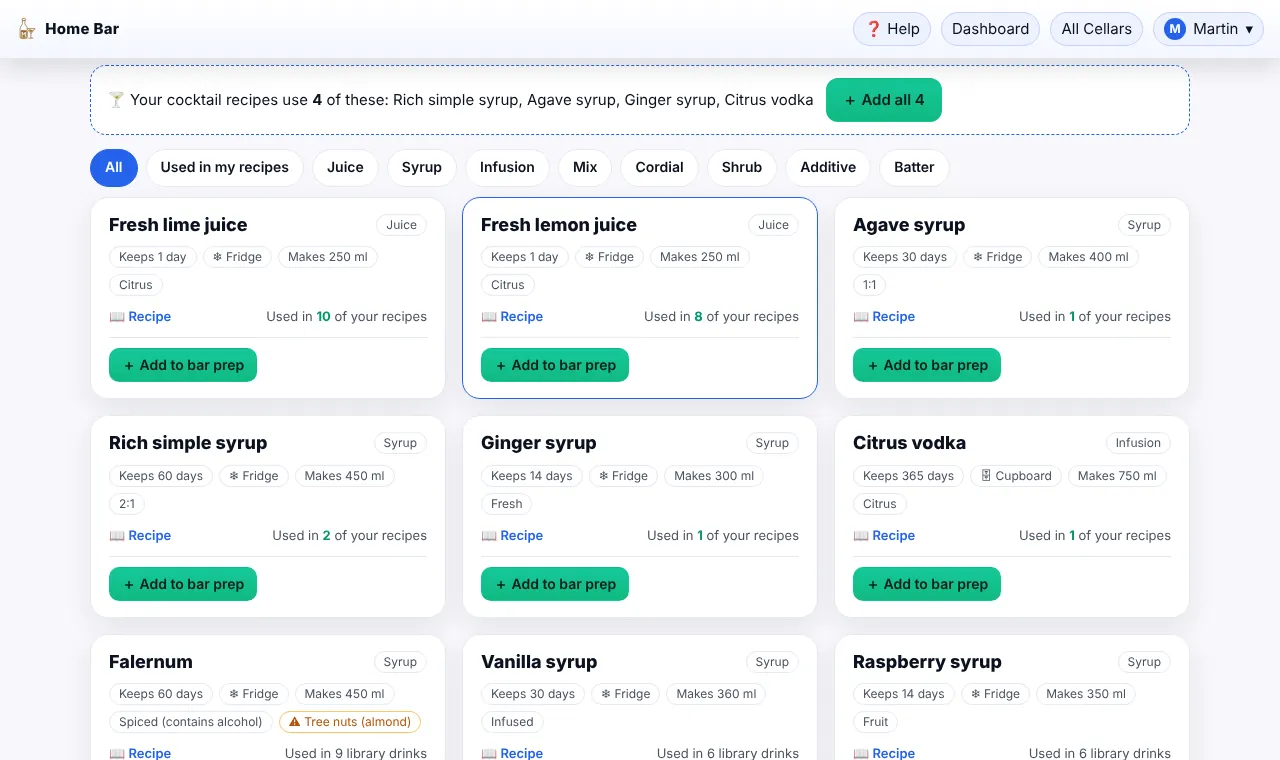Click the Fresh lime juice card title
Viewport: 1280px width, 760px height.
pos(178,225)
